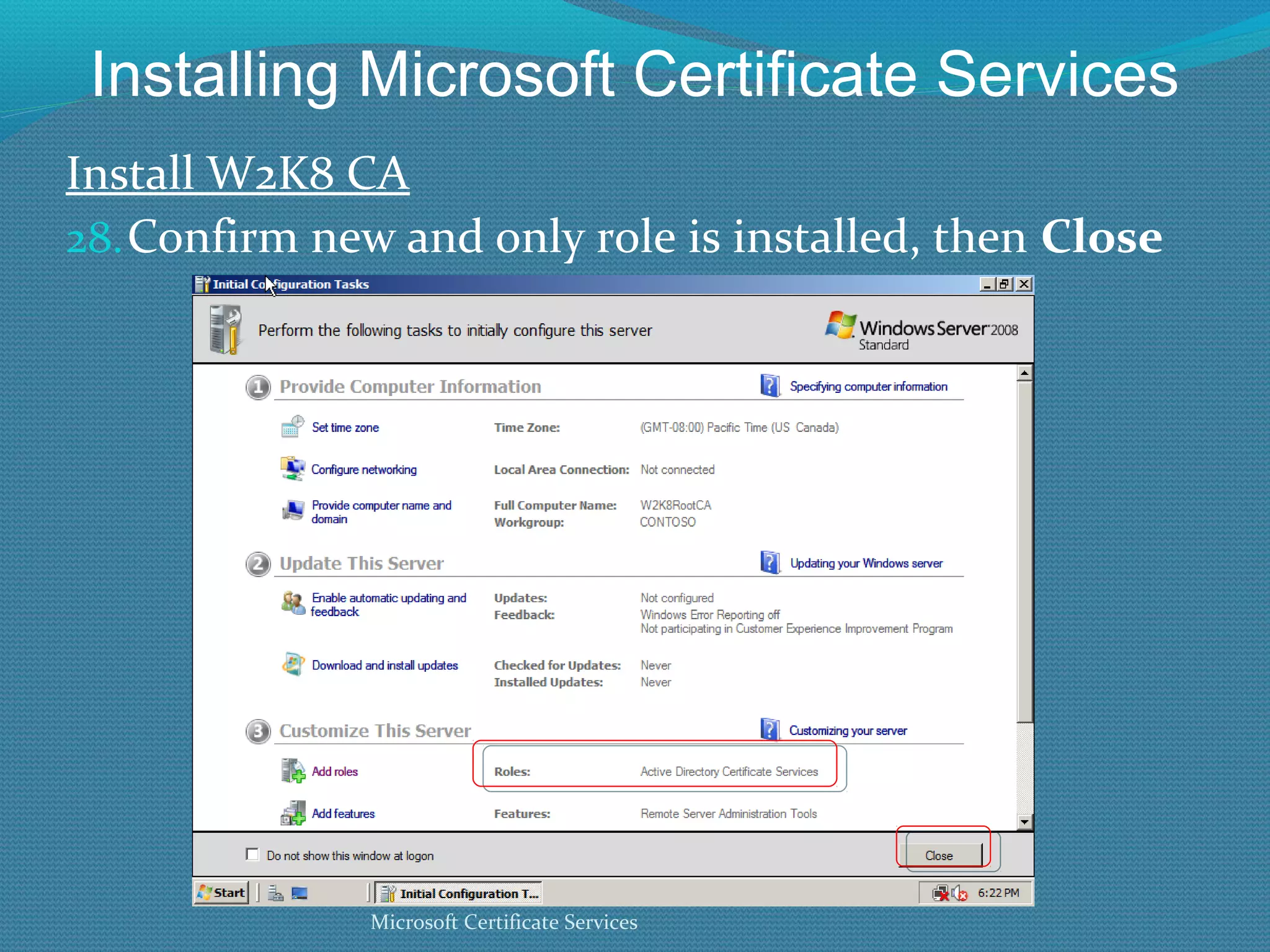
Task: Open Customizing your server help link
Action: coord(848,730)
